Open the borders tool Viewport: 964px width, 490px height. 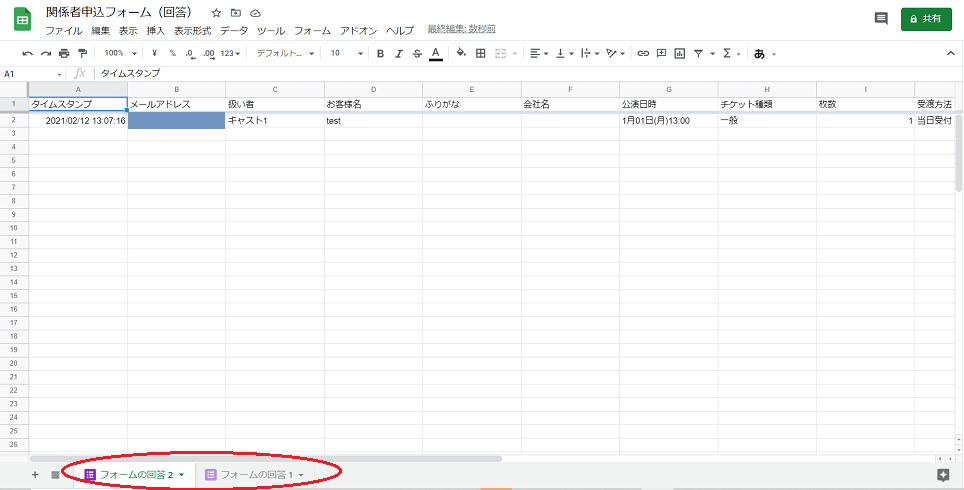(481, 53)
